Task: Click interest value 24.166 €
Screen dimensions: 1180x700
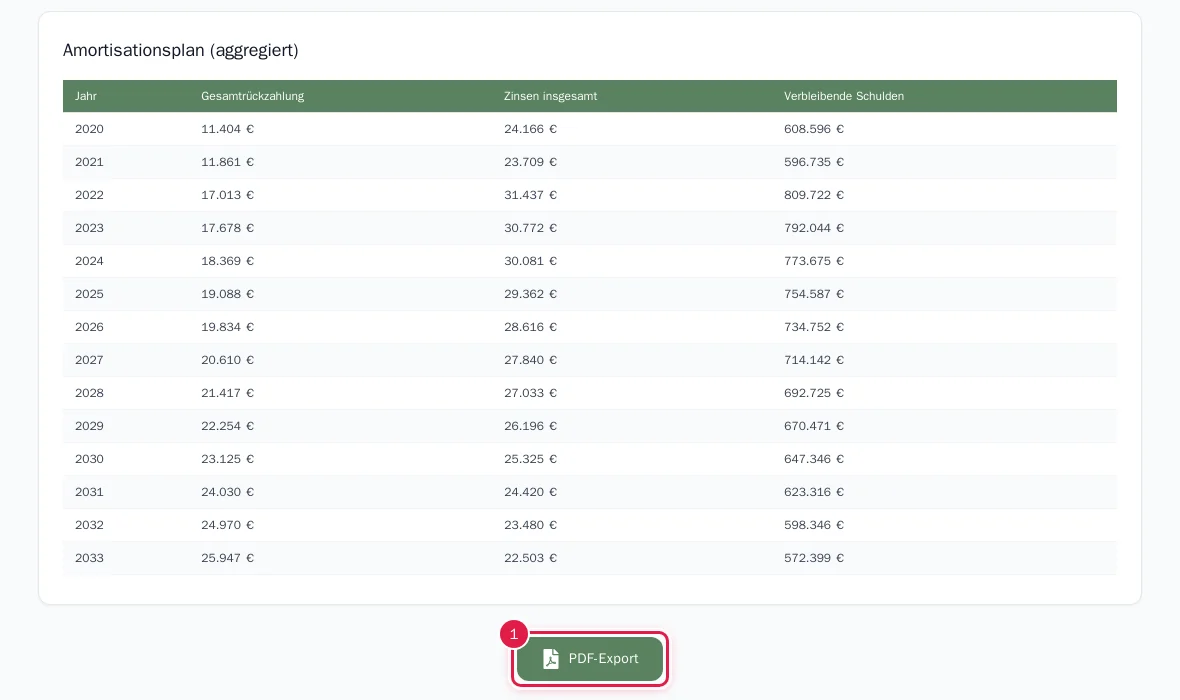Action: (x=531, y=129)
